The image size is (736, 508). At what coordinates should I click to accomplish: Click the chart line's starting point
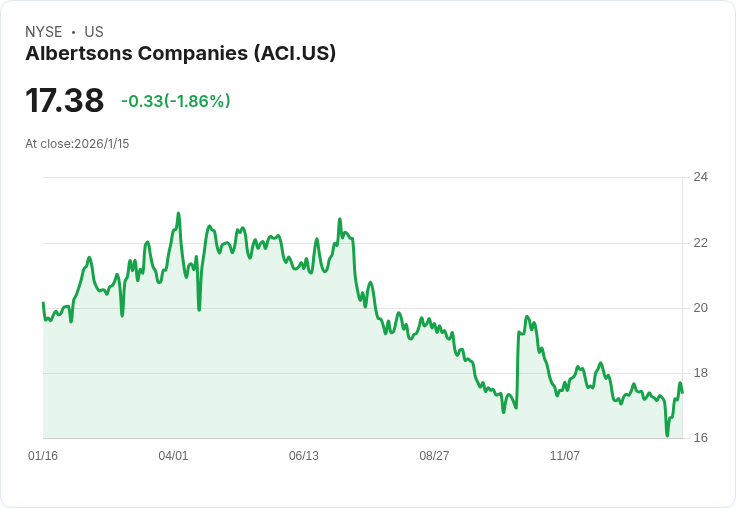pos(43,303)
